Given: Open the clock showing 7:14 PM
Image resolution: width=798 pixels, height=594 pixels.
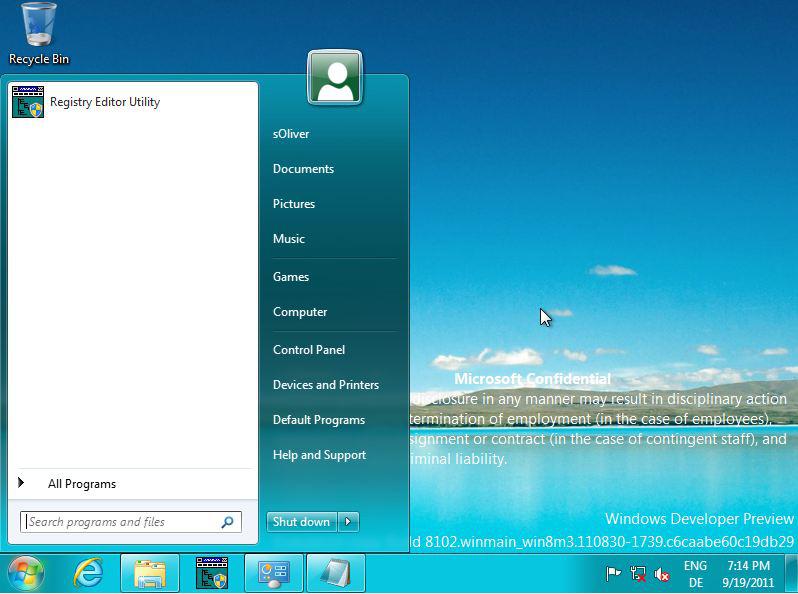Looking at the screenshot, I should click(748, 574).
